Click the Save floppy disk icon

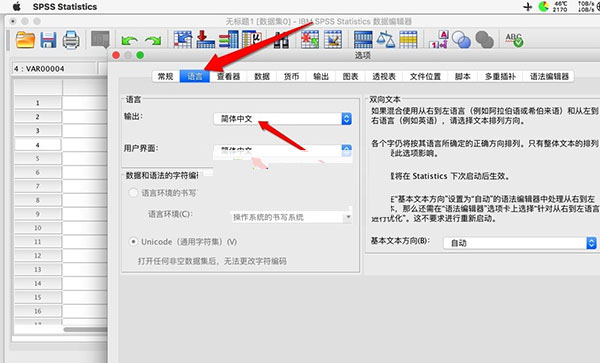[x=48, y=40]
